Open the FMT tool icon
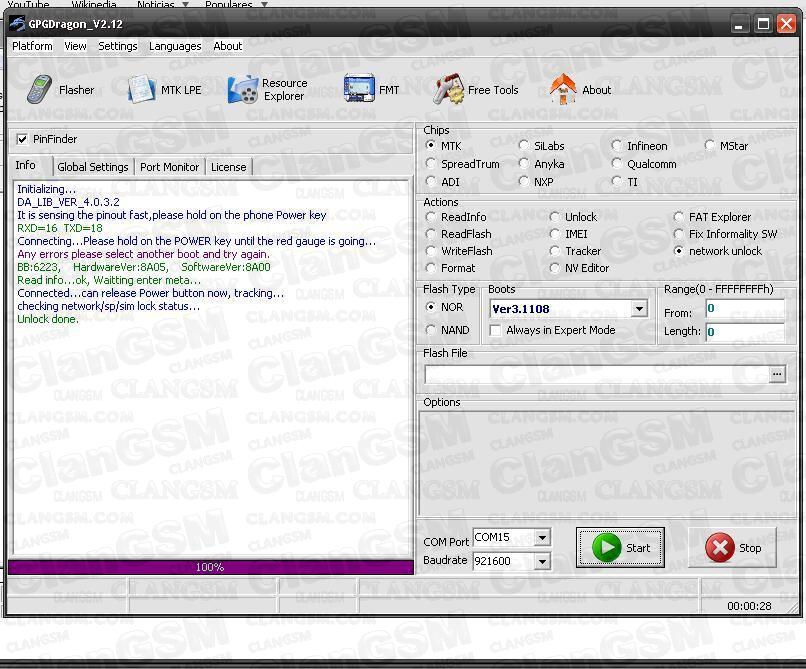This screenshot has height=669, width=806. tap(359, 88)
